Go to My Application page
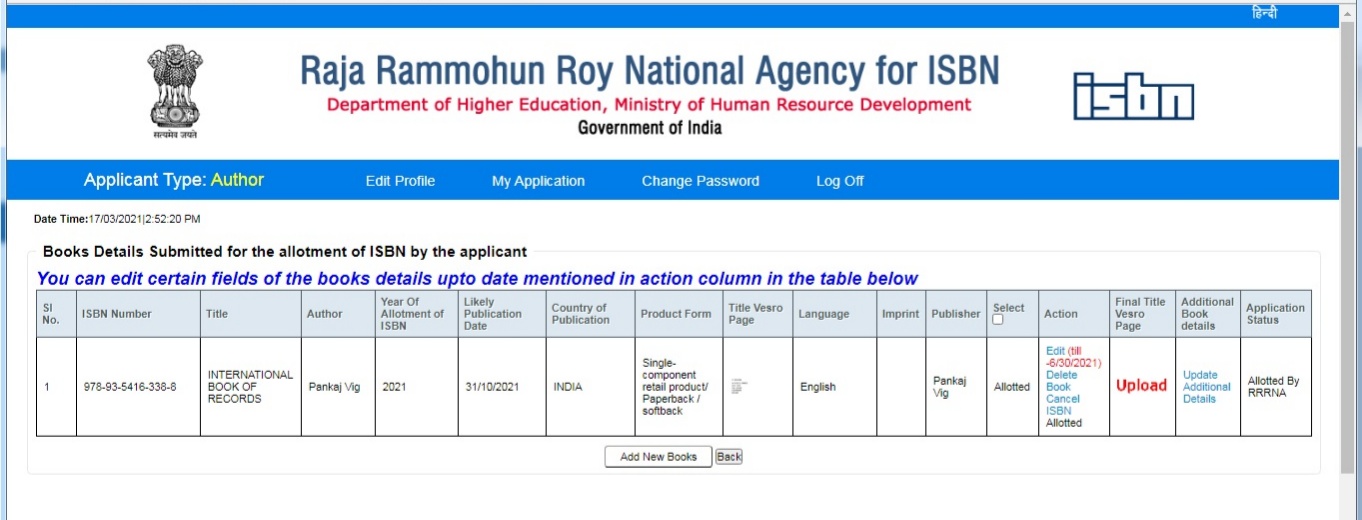Image resolution: width=1362 pixels, height=520 pixels. point(538,181)
